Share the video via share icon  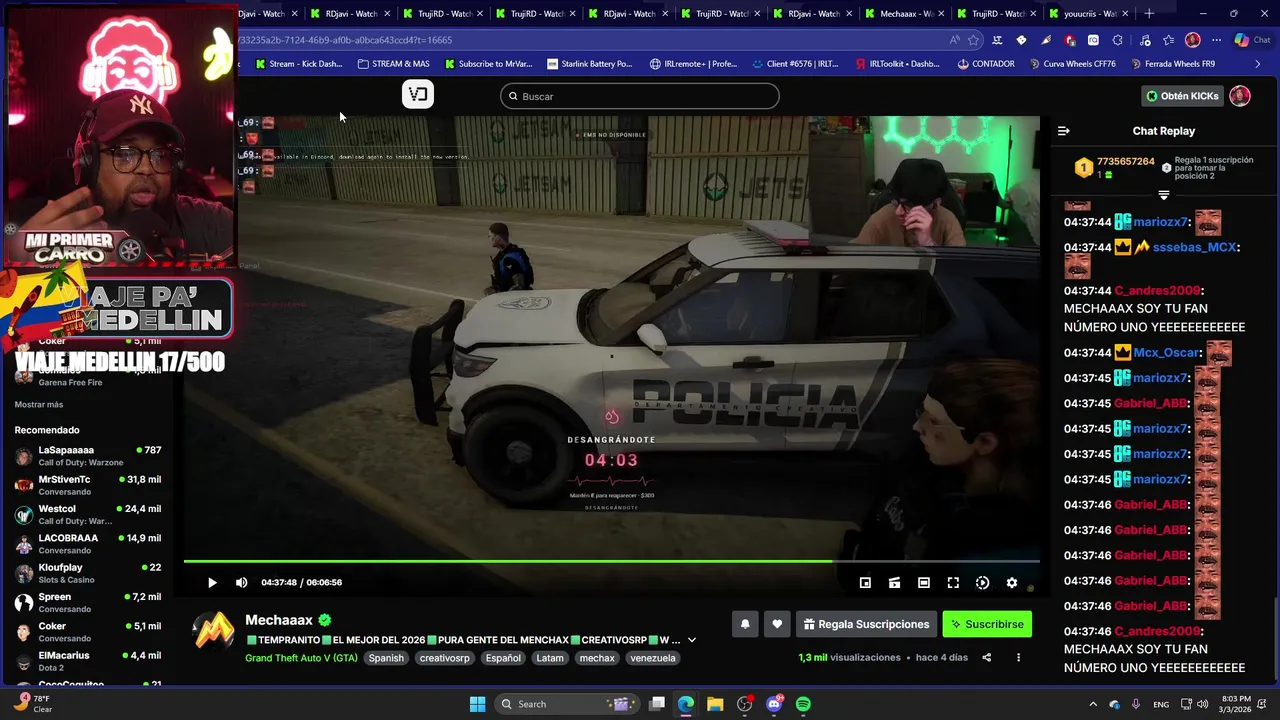pyautogui.click(x=987, y=657)
